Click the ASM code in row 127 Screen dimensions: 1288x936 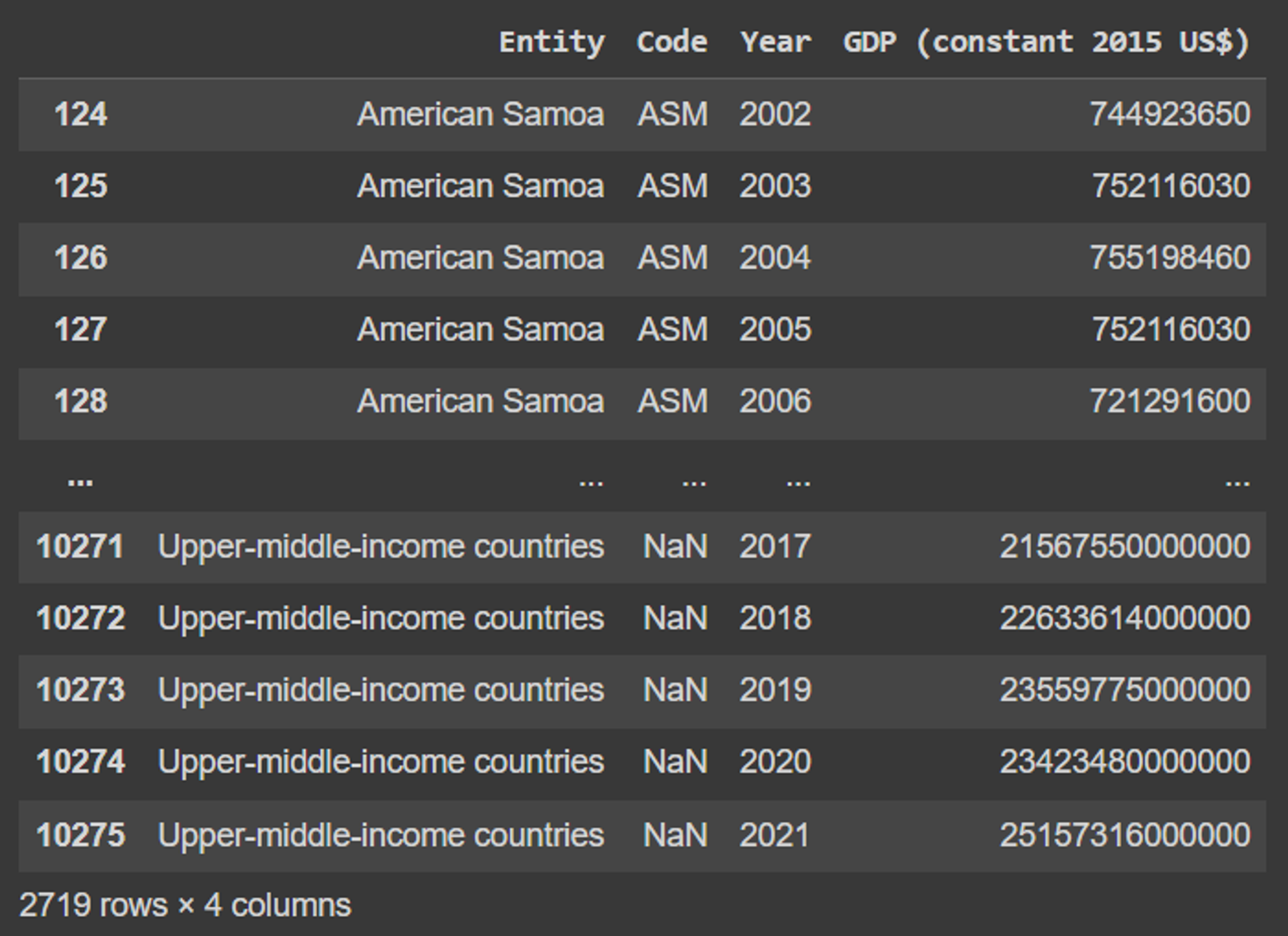point(672,330)
